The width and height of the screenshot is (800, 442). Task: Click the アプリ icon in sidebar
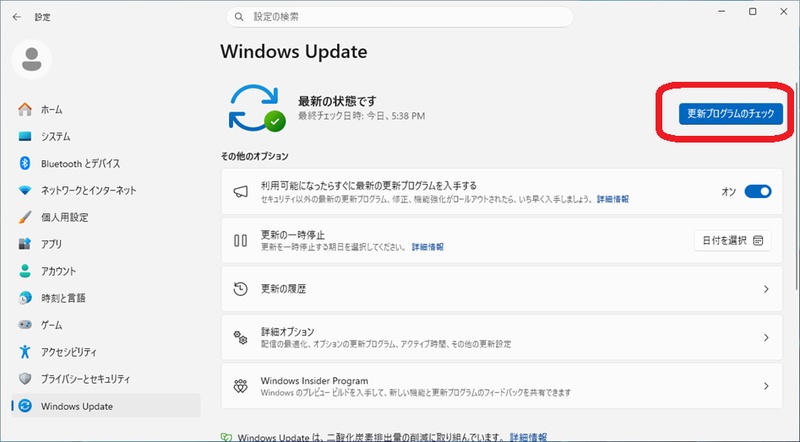coord(25,244)
